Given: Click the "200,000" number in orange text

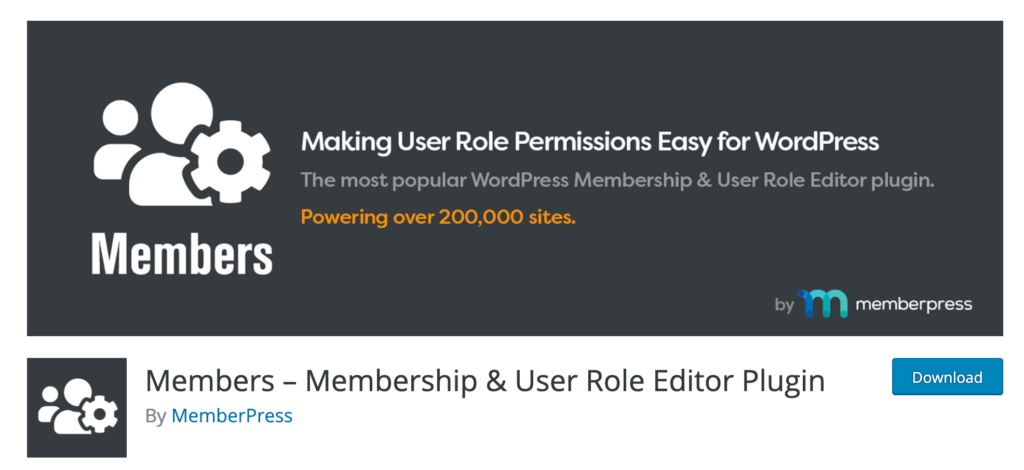Looking at the screenshot, I should click(x=481, y=217).
